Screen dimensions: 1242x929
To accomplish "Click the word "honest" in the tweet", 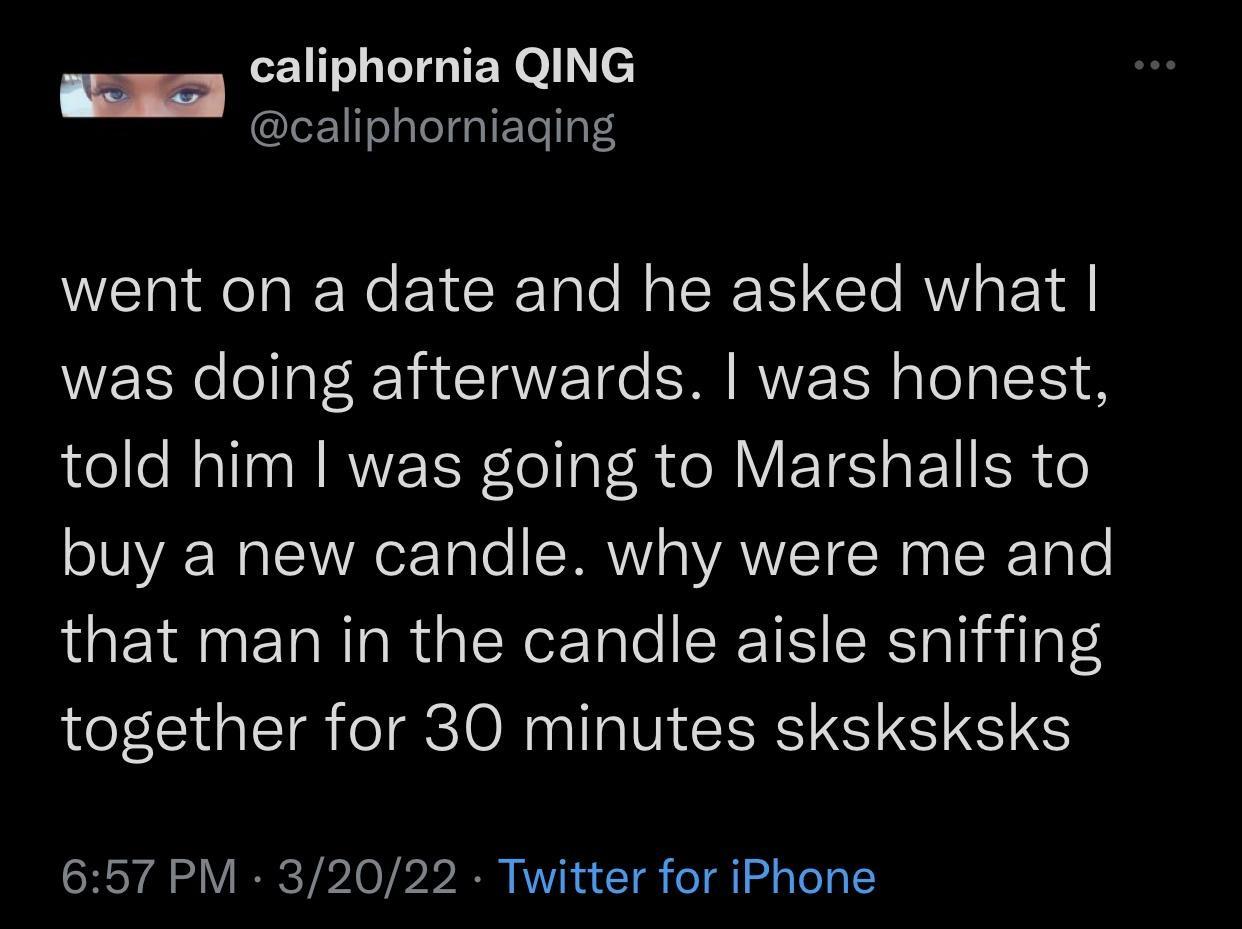I will [996, 378].
